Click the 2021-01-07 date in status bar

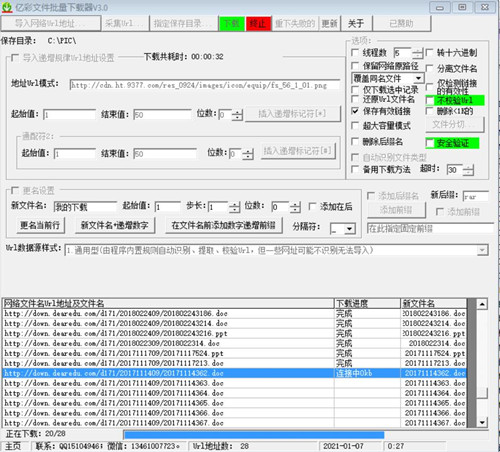point(343,446)
